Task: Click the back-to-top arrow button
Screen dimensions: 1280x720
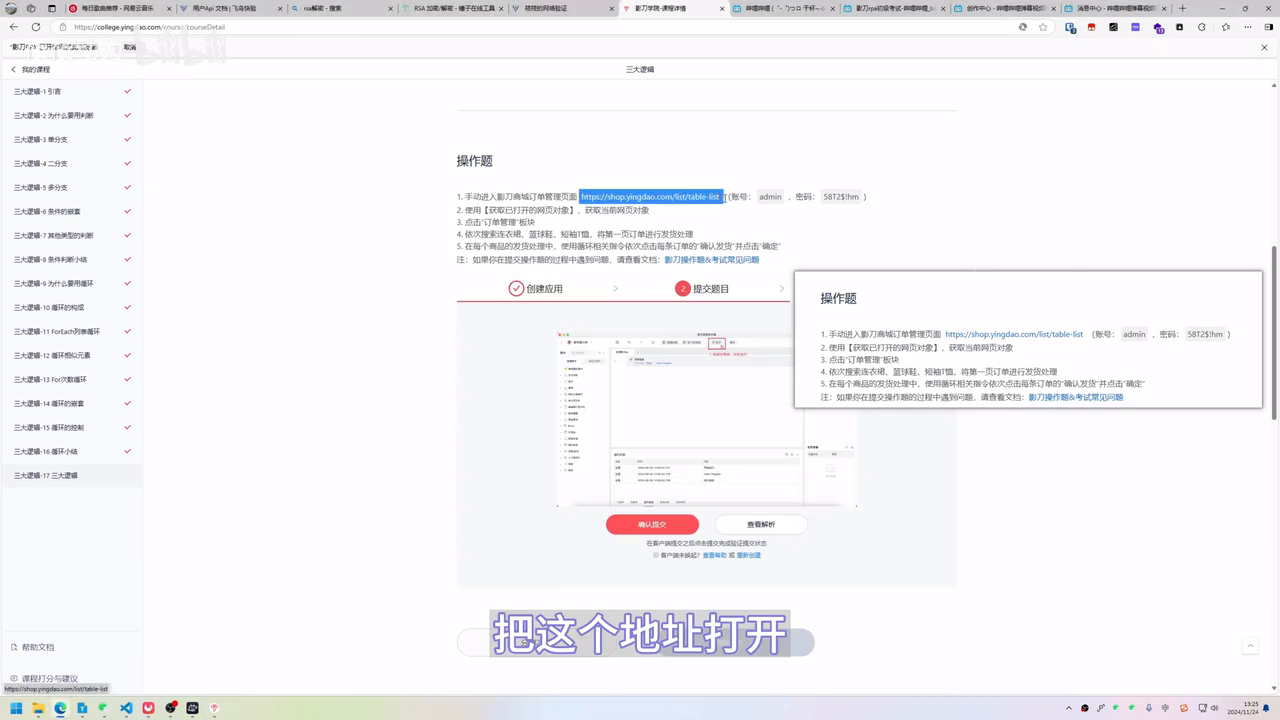Action: click(x=1249, y=647)
